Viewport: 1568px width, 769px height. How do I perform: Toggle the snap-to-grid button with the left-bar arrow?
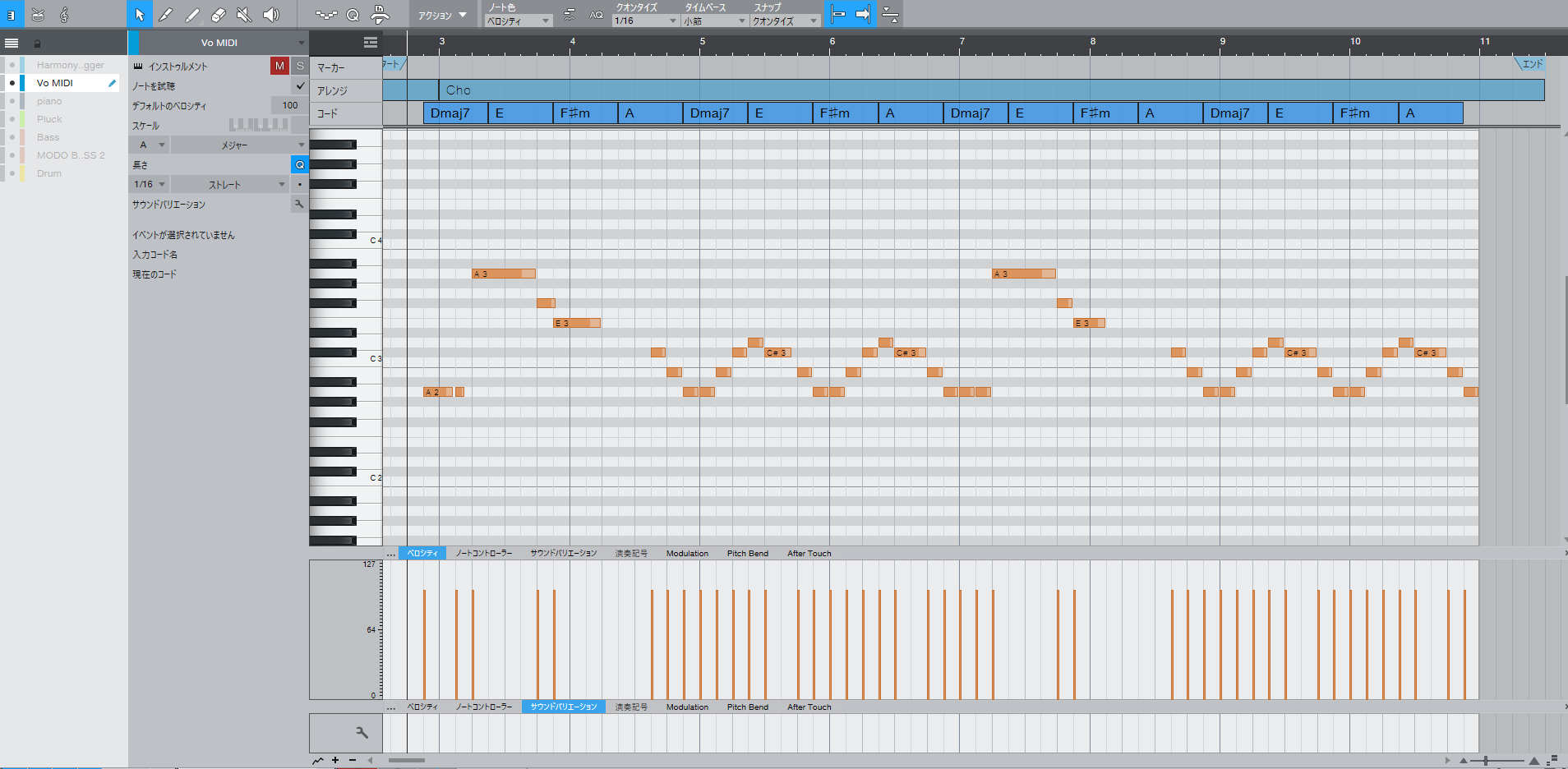click(837, 14)
